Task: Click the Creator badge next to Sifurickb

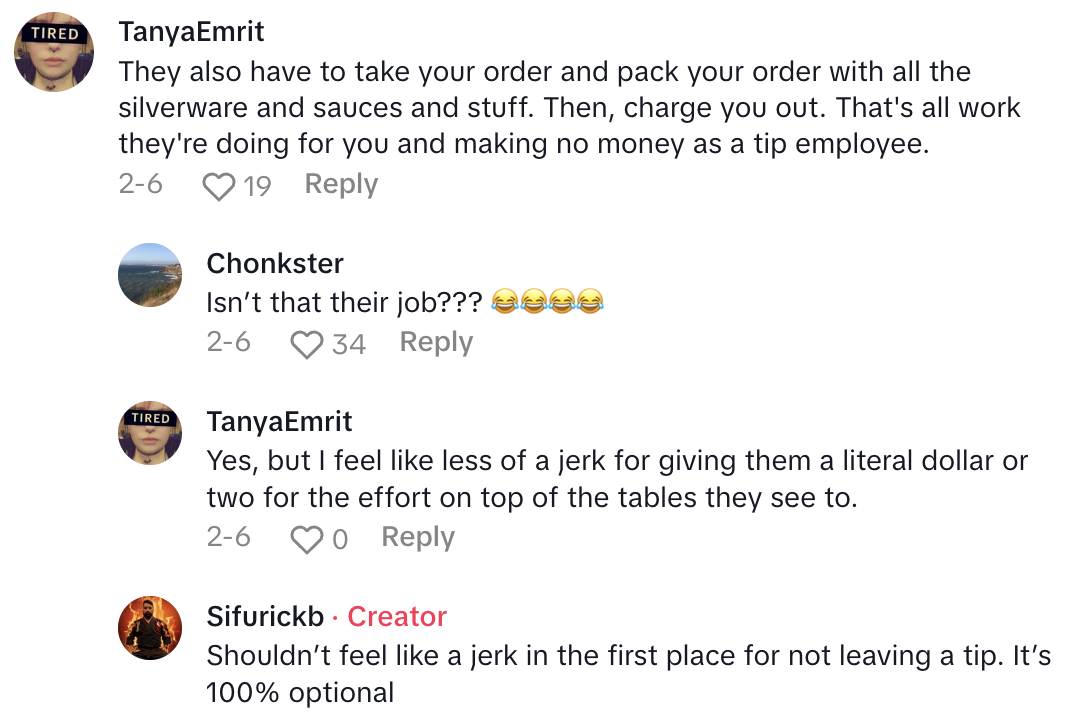Action: [x=397, y=616]
